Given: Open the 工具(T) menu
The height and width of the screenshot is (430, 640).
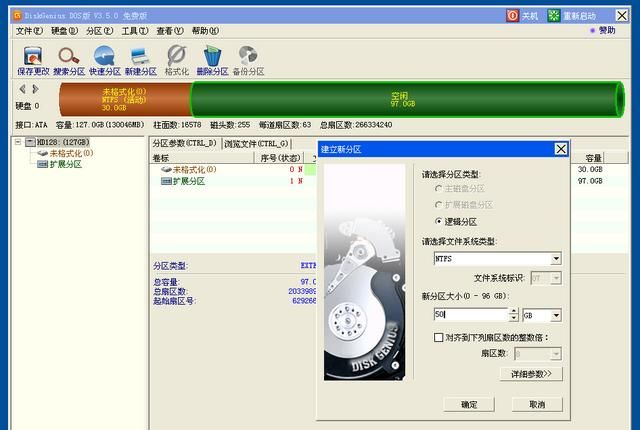Looking at the screenshot, I should [135, 31].
